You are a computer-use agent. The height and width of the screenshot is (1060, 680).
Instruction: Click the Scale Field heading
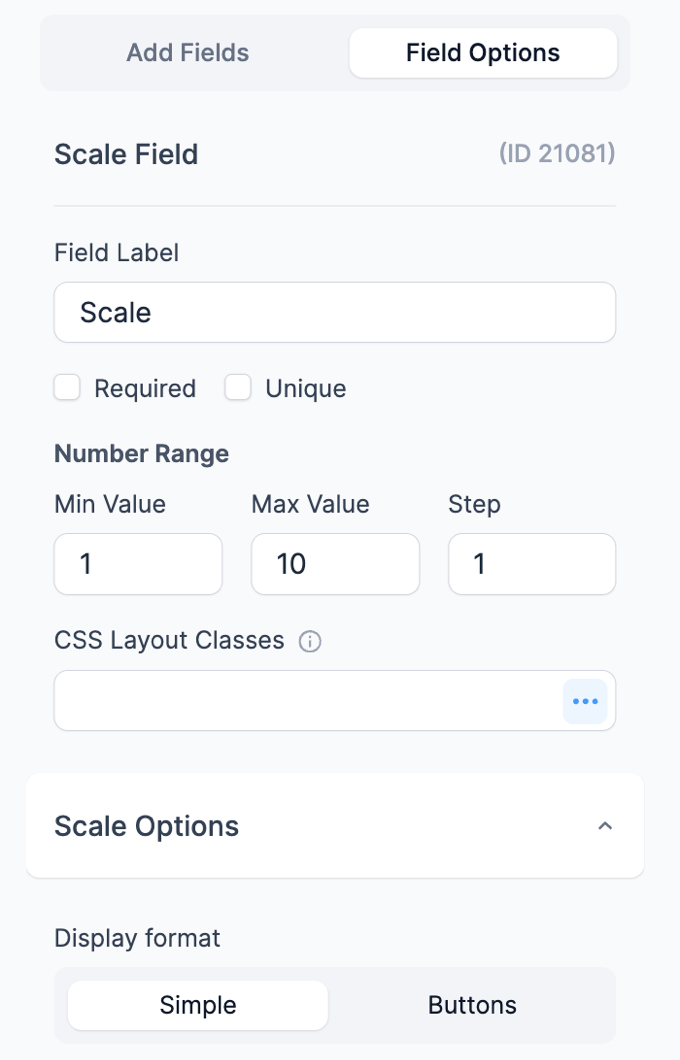tap(126, 154)
